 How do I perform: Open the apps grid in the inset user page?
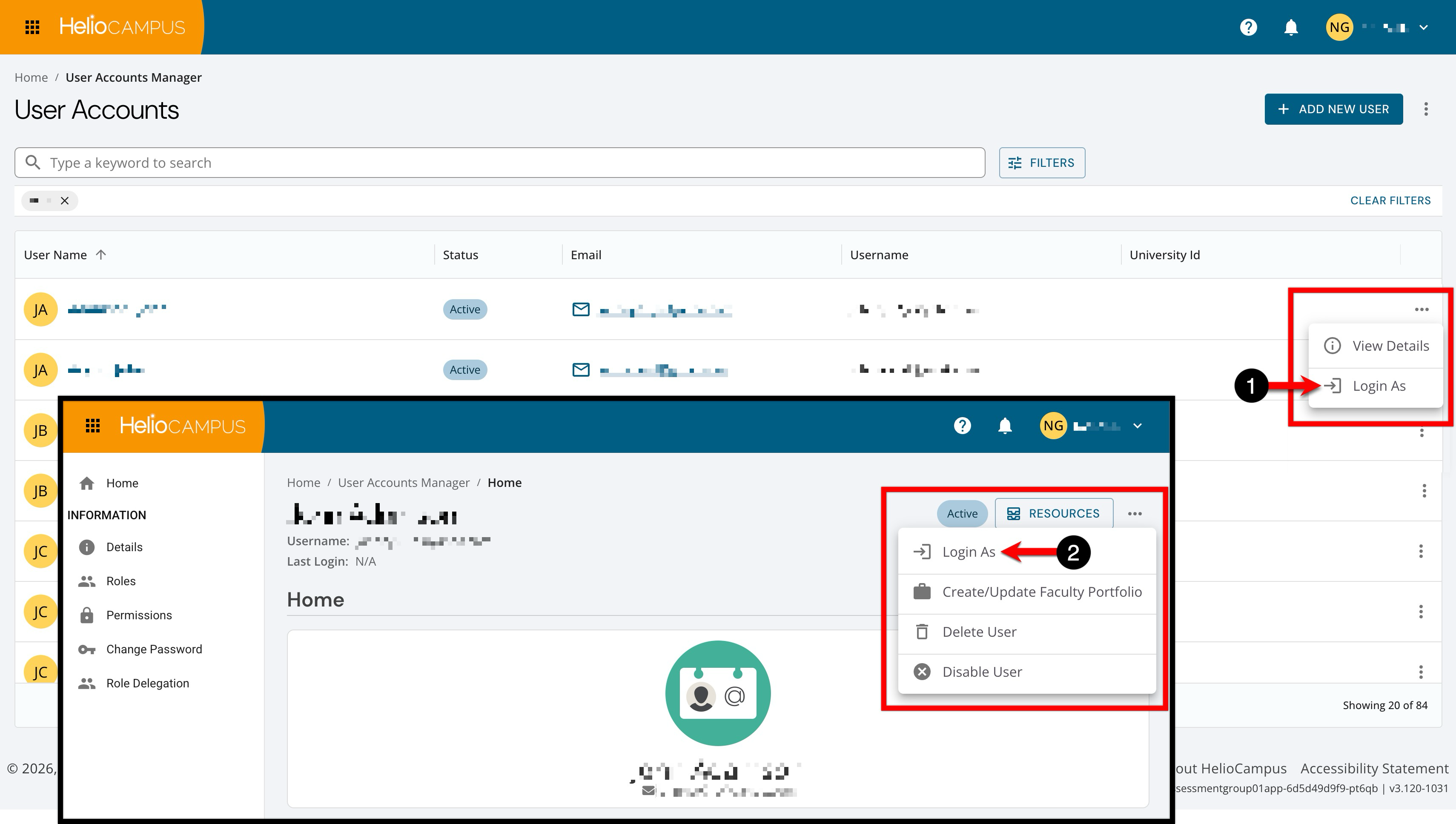pos(93,426)
